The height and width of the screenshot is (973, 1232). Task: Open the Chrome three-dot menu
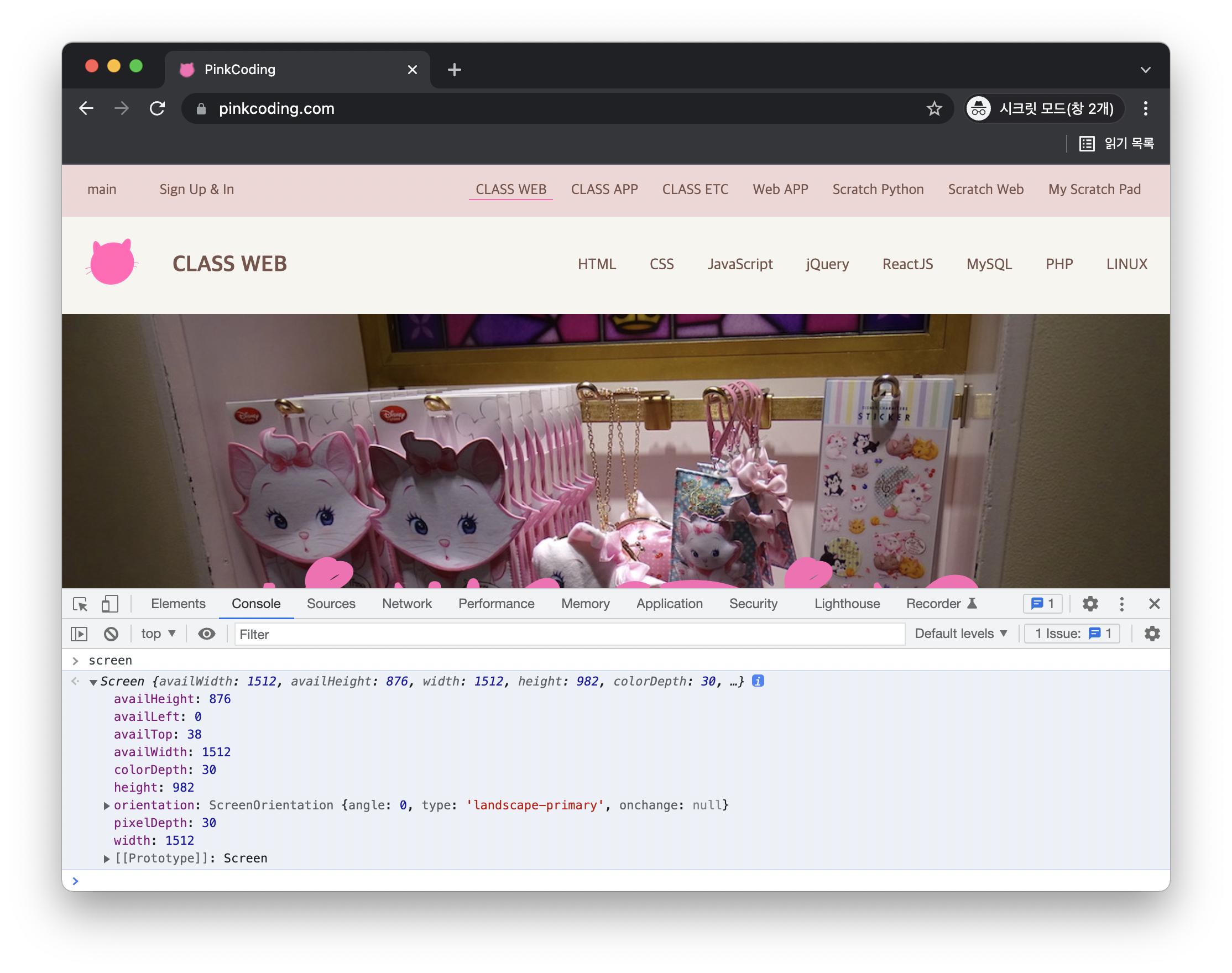1145,108
